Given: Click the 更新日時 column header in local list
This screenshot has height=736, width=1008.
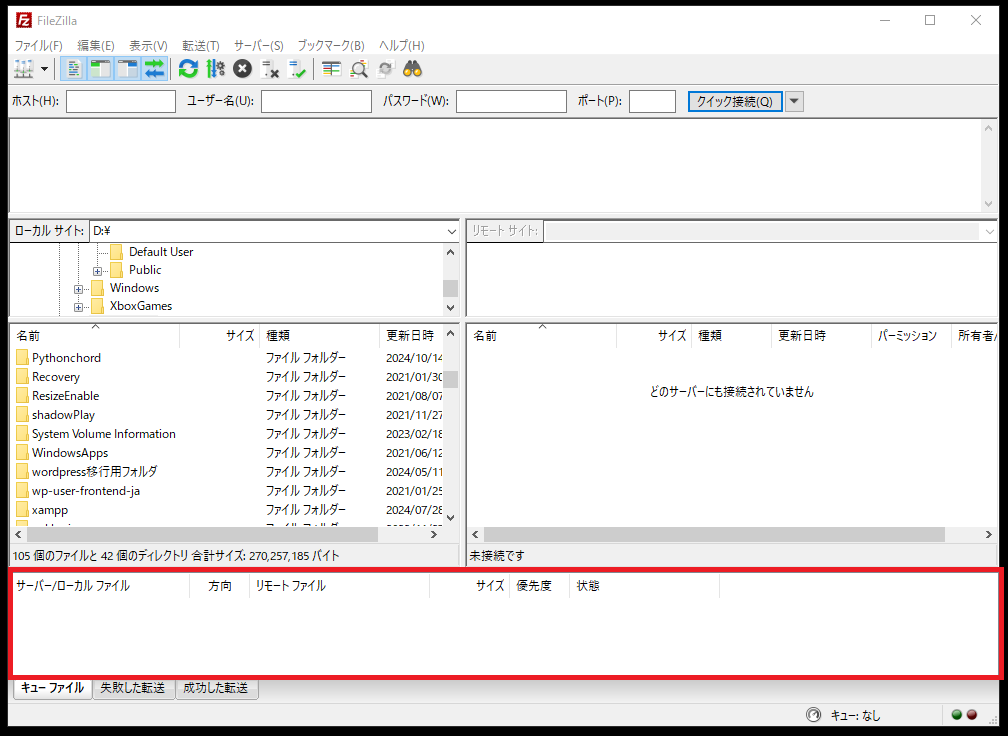Looking at the screenshot, I should coord(410,336).
